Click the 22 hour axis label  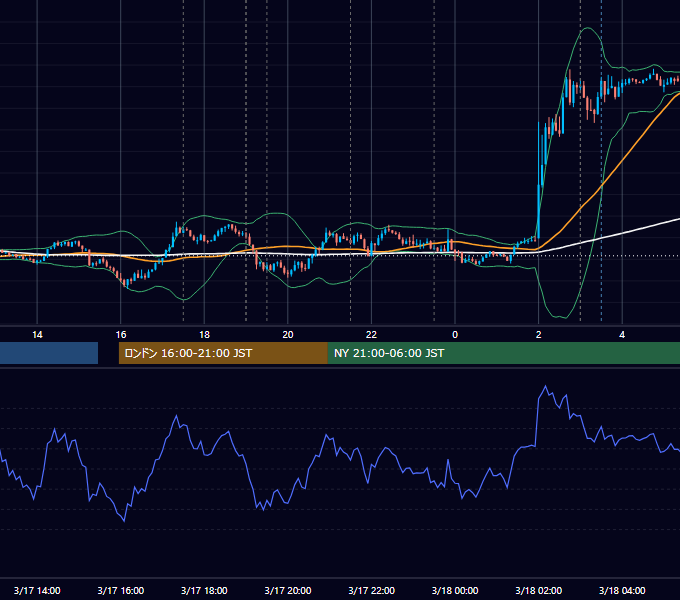[371, 335]
